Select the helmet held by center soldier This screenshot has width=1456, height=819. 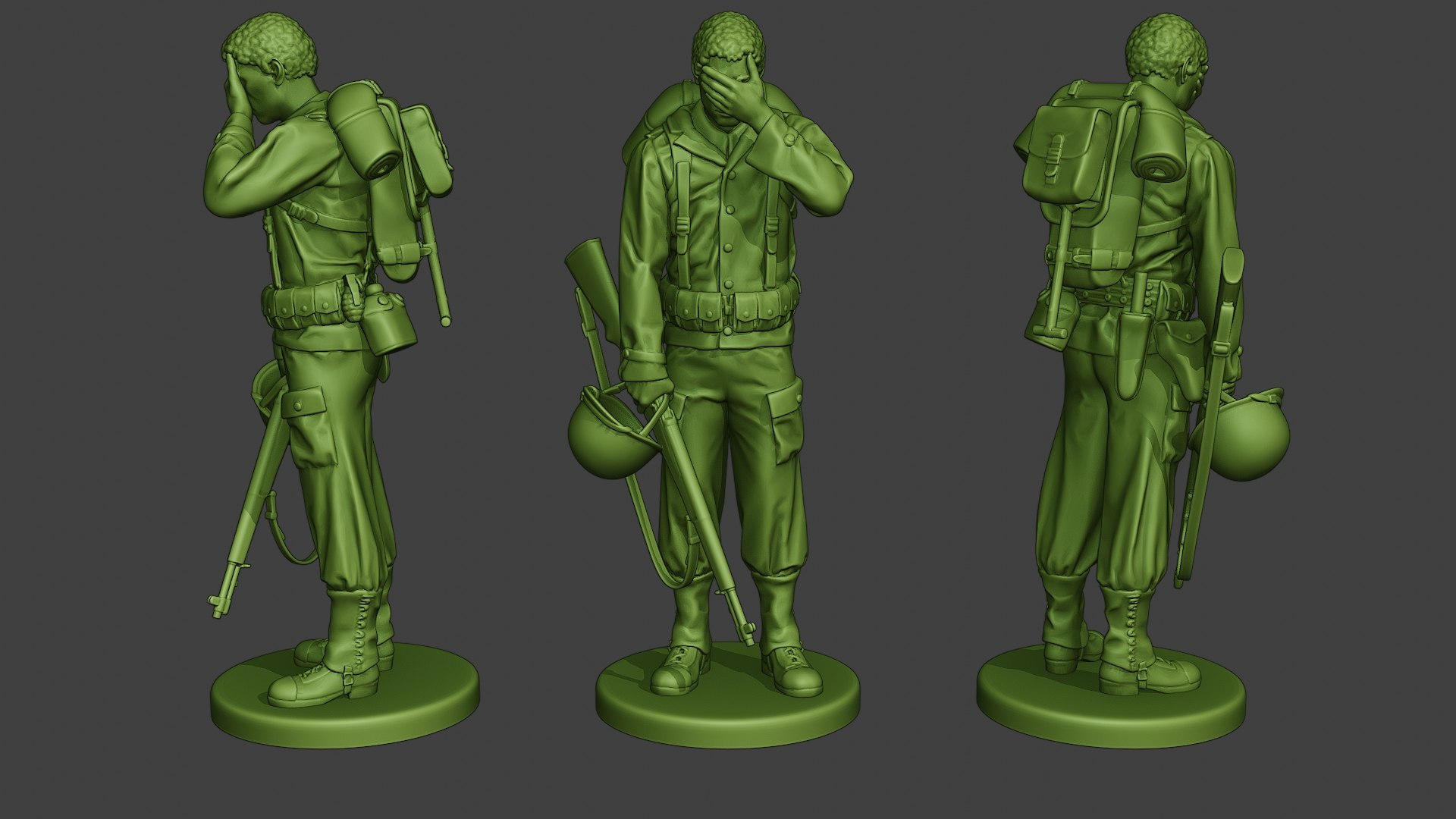604,444
